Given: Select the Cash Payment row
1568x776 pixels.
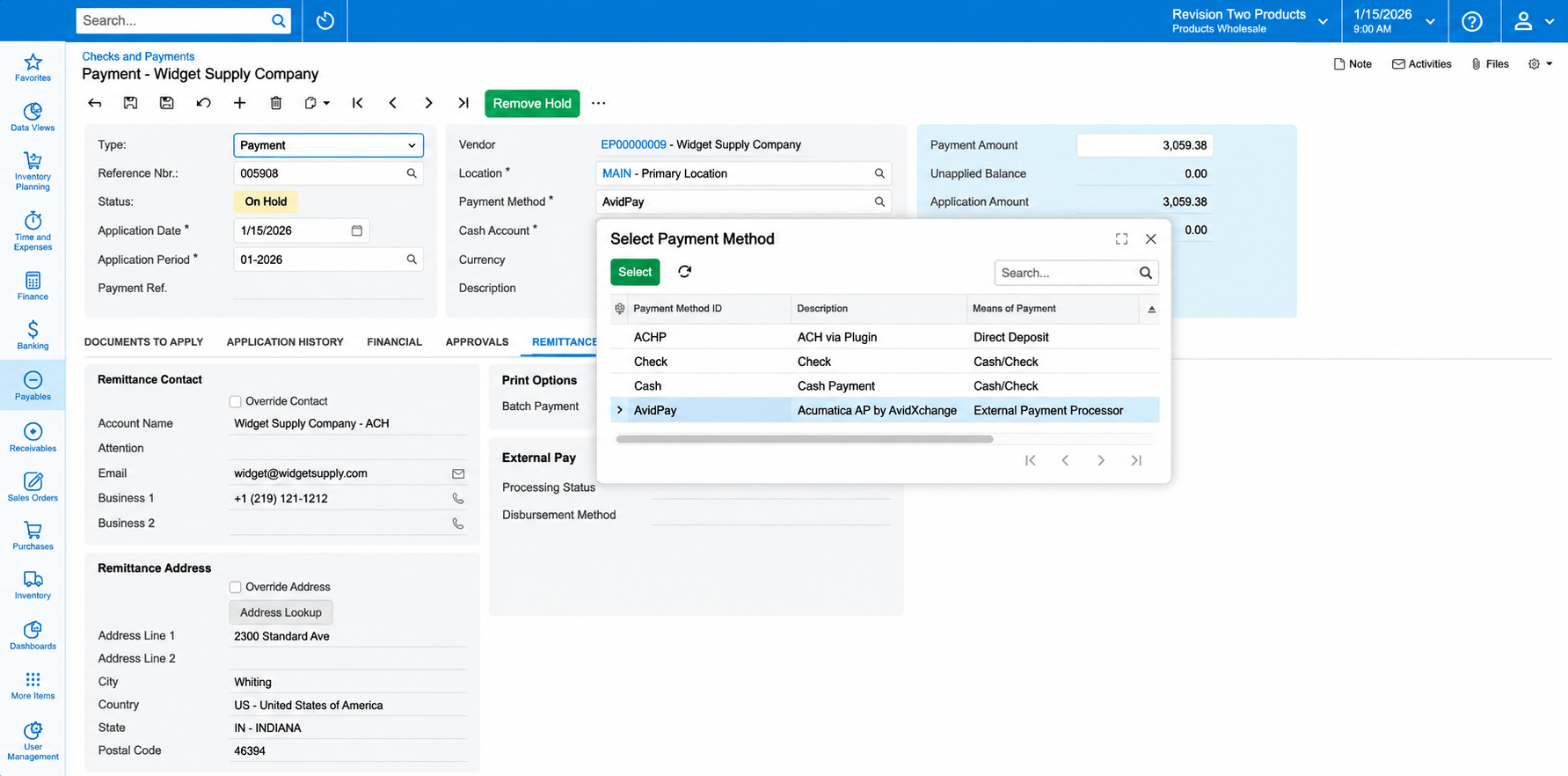Looking at the screenshot, I should (885, 386).
